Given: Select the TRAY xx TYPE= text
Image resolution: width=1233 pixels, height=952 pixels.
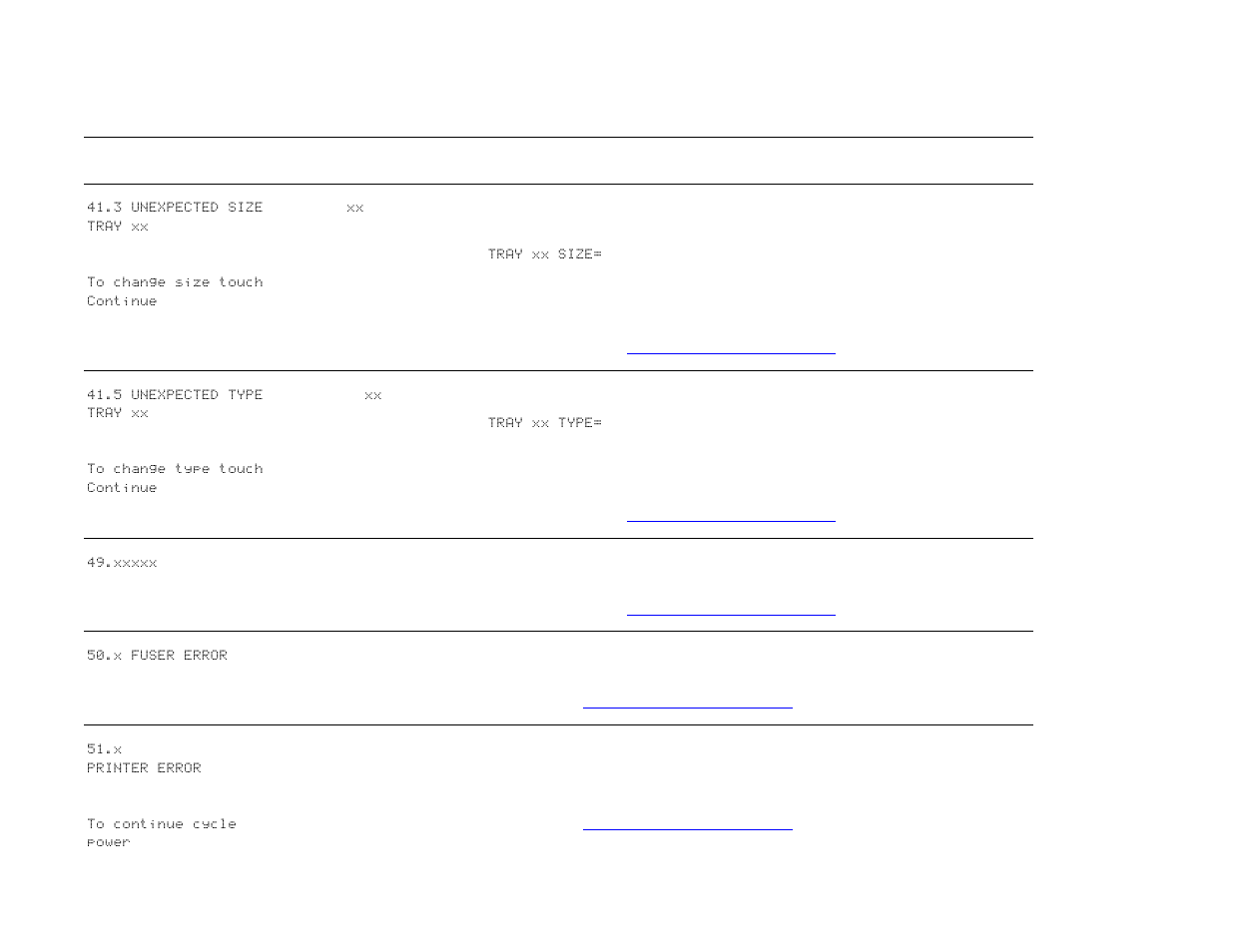Looking at the screenshot, I should (x=544, y=423).
